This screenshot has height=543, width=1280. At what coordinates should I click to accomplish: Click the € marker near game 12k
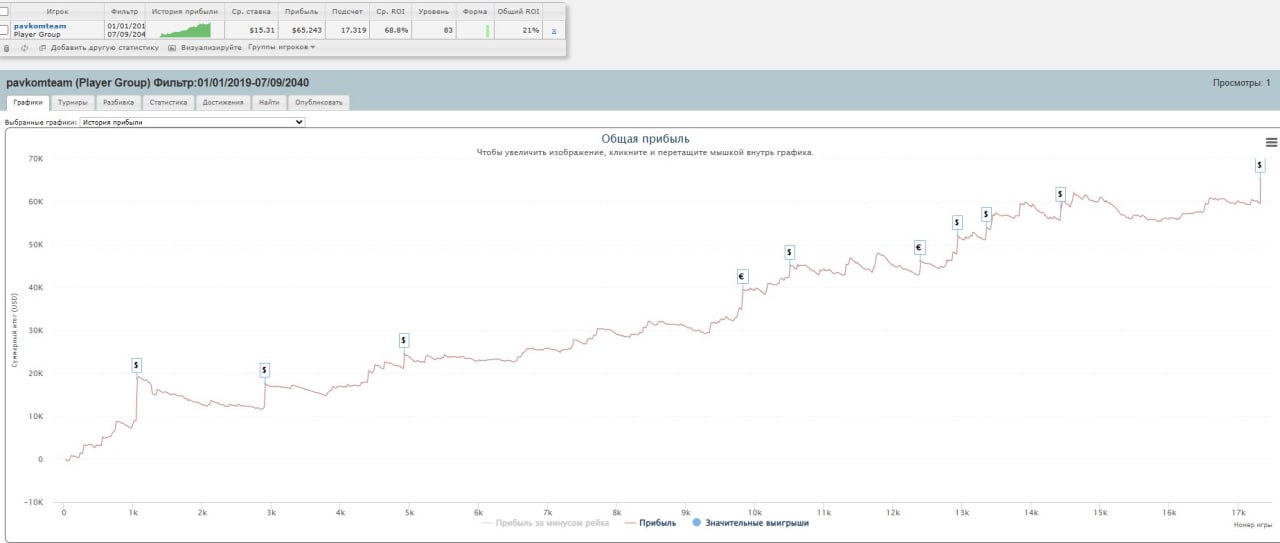pyautogui.click(x=919, y=247)
